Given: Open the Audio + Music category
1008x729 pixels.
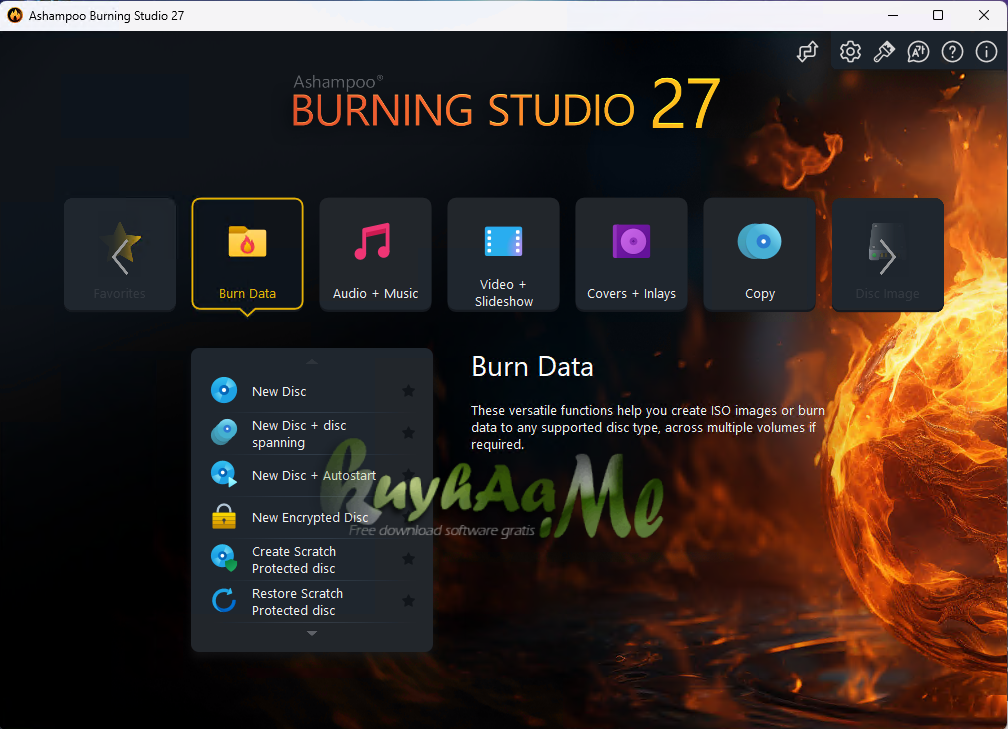Looking at the screenshot, I should tap(375, 254).
